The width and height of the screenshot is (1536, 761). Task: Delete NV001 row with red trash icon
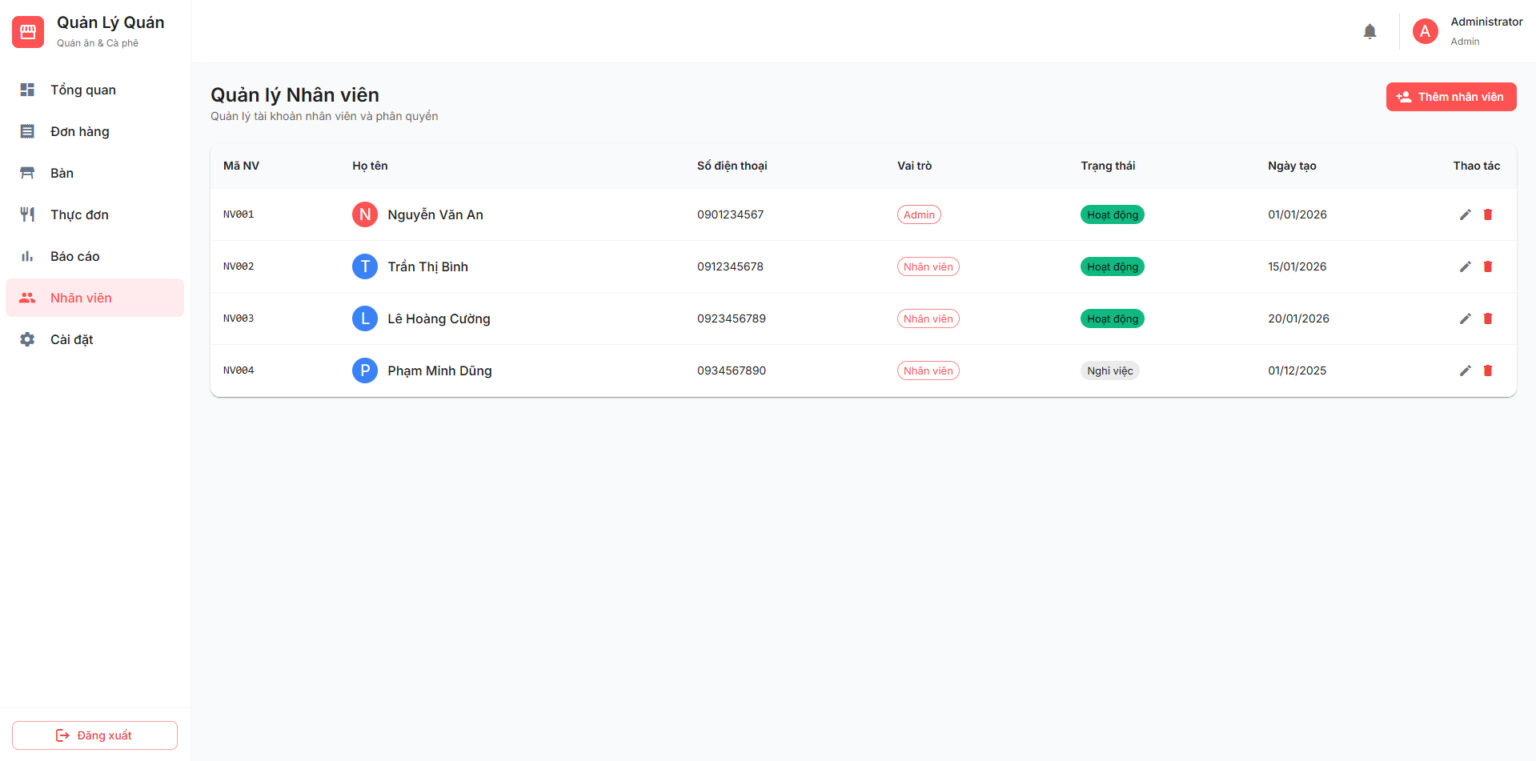coord(1487,214)
